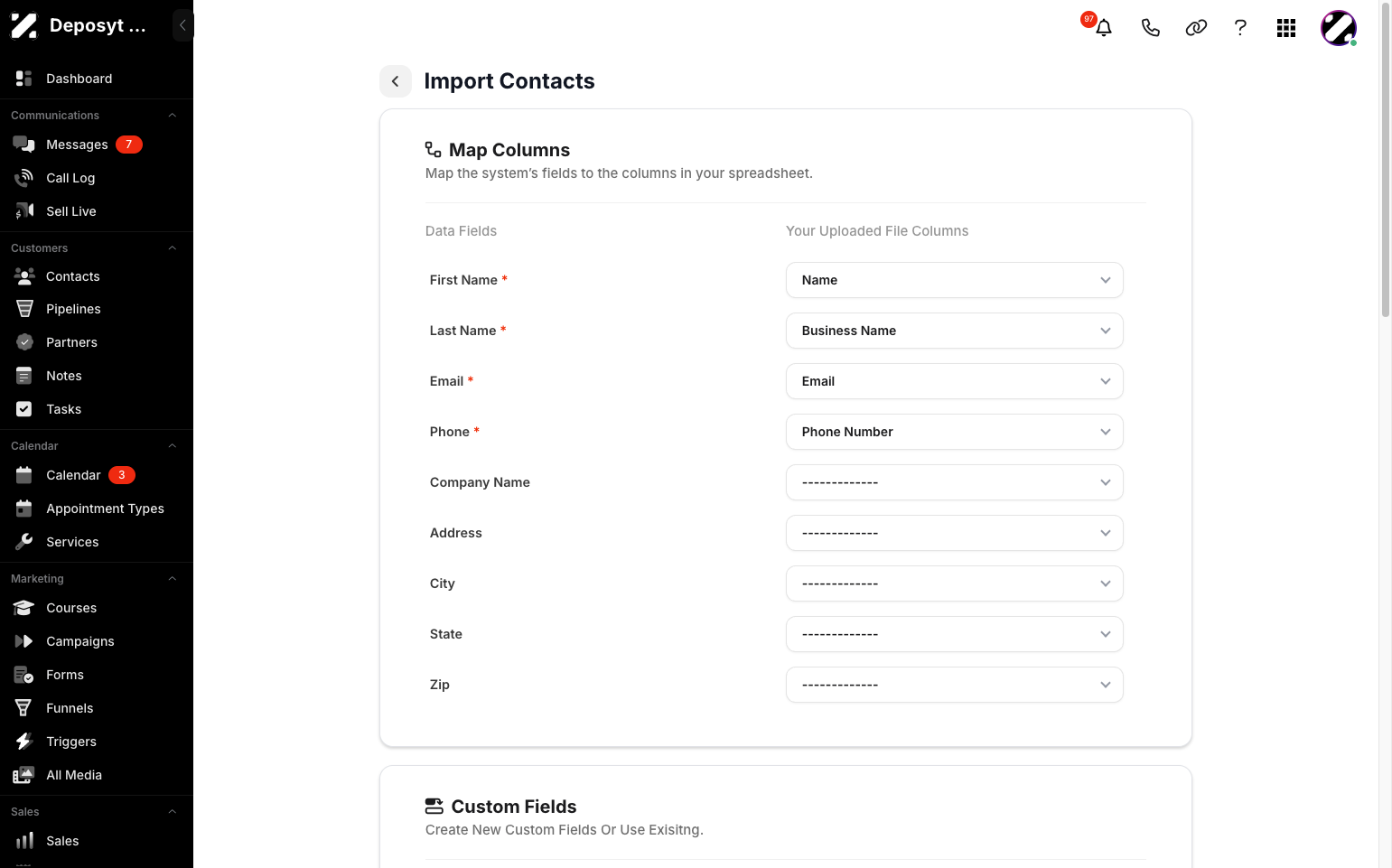
Task: Click the phone dialer icon in header
Action: pyautogui.click(x=1150, y=28)
